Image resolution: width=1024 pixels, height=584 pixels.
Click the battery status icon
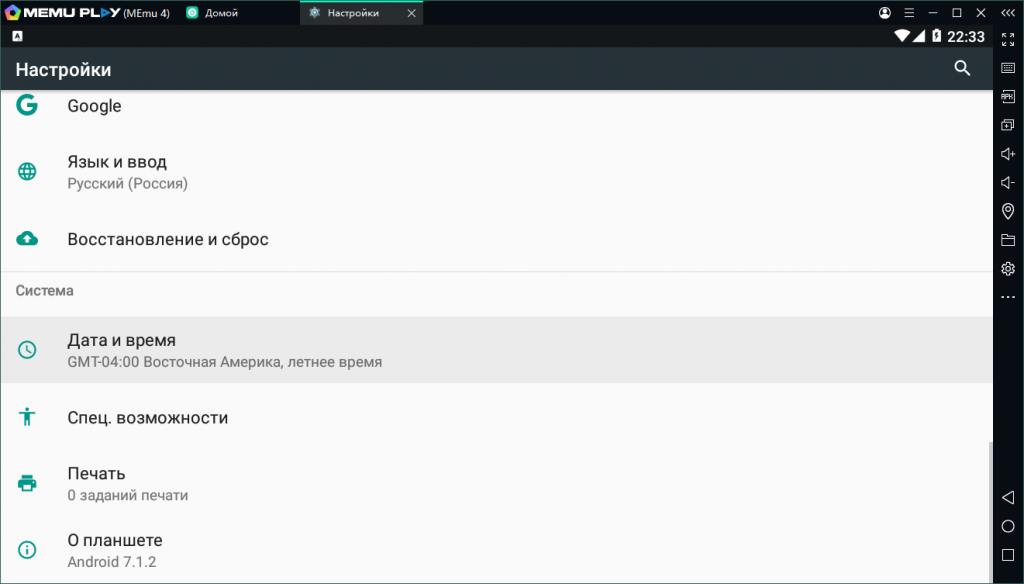tap(936, 36)
